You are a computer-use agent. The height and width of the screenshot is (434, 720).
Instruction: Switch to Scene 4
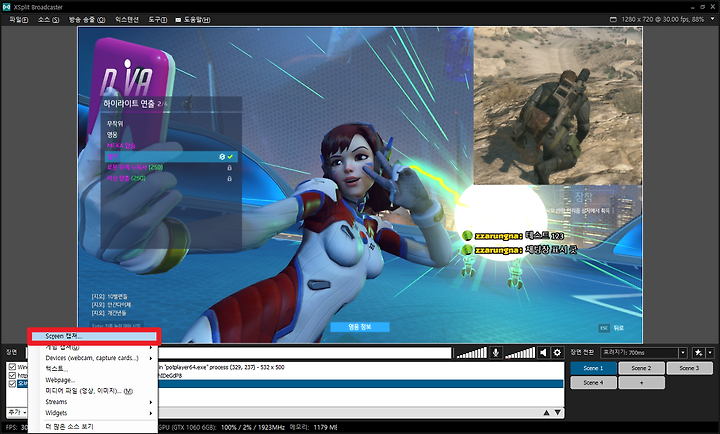[593, 383]
